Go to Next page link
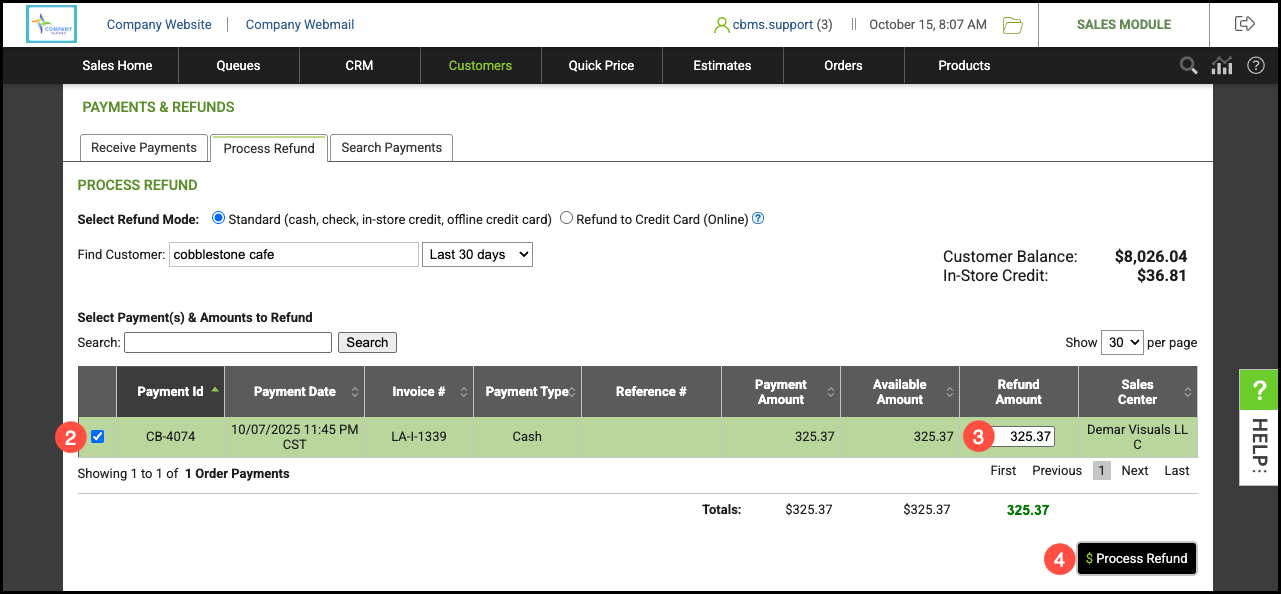 (x=1135, y=470)
